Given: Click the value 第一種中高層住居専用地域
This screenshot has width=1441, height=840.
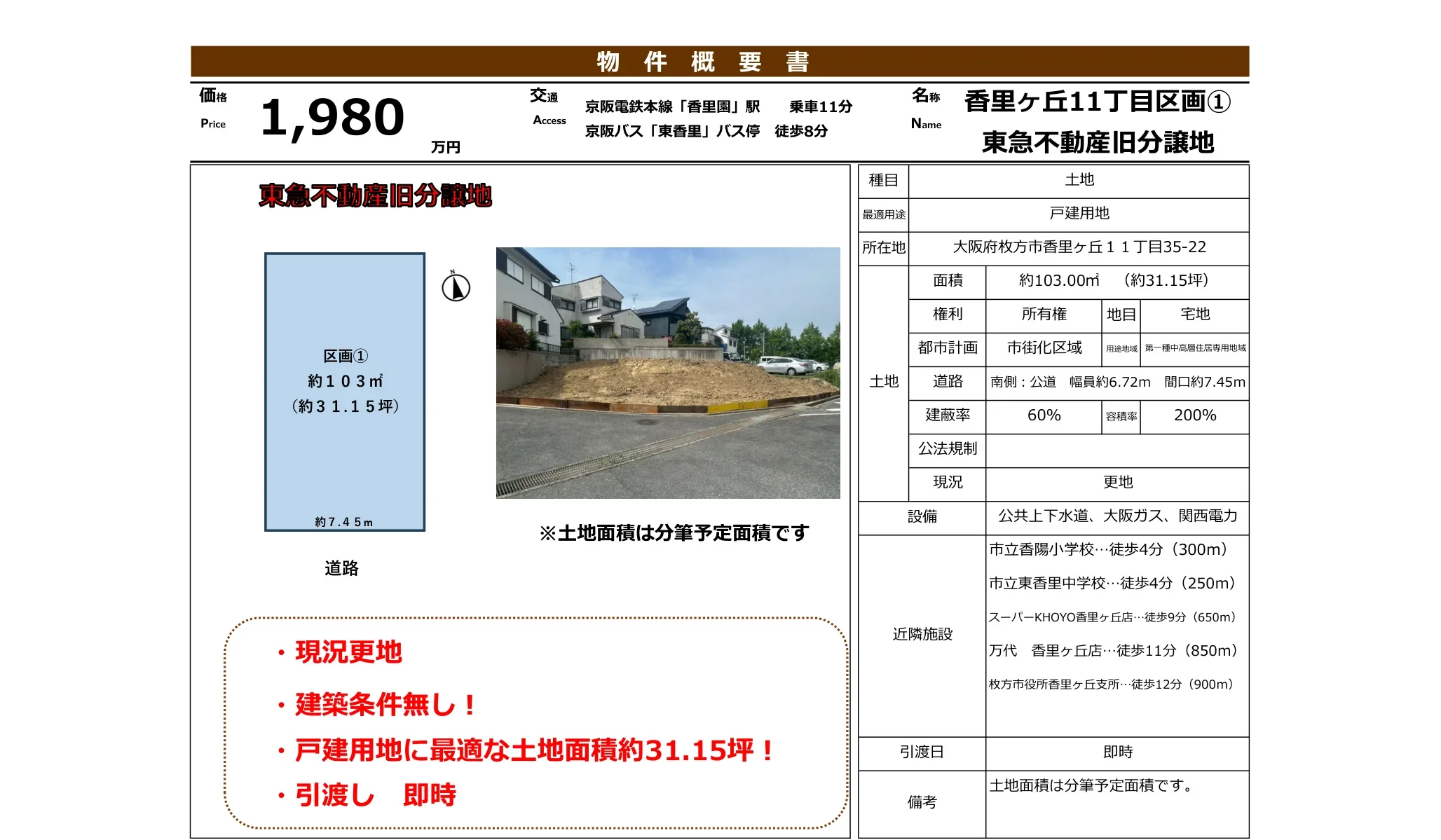Looking at the screenshot, I should tap(1195, 347).
